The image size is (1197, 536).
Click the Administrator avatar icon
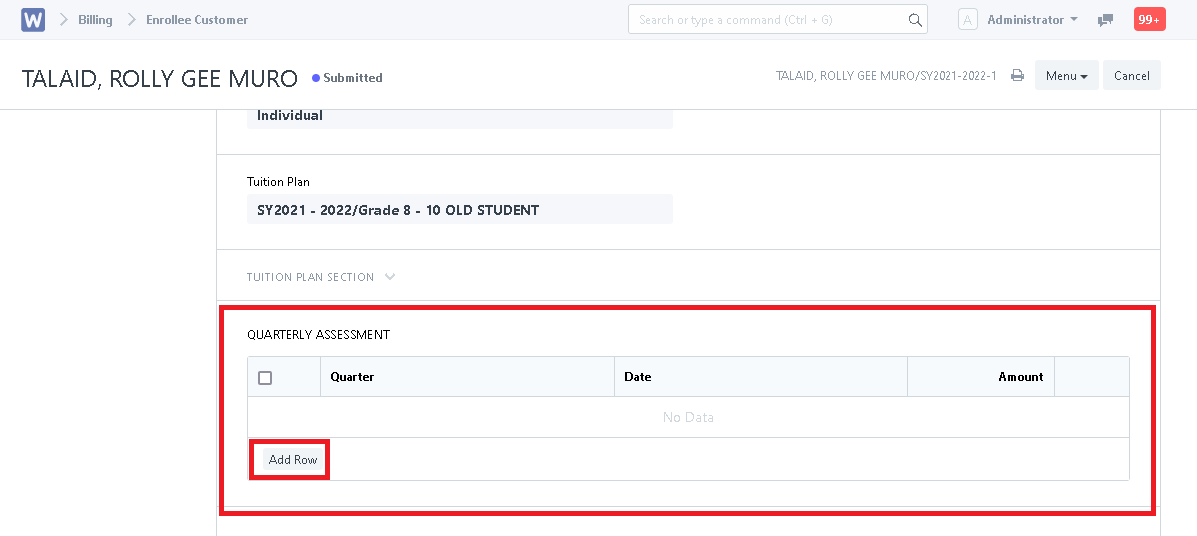968,20
